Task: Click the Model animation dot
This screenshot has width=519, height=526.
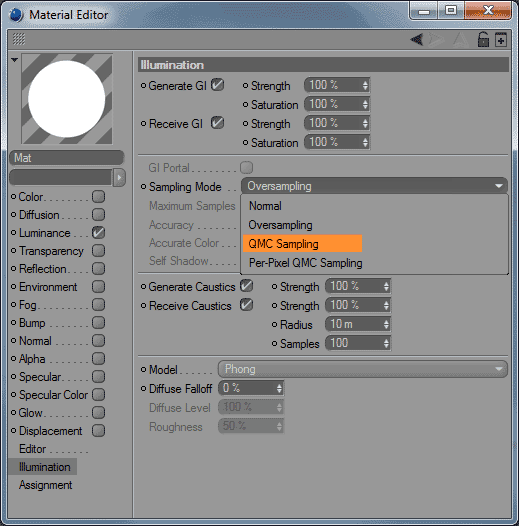Action: pos(143,370)
